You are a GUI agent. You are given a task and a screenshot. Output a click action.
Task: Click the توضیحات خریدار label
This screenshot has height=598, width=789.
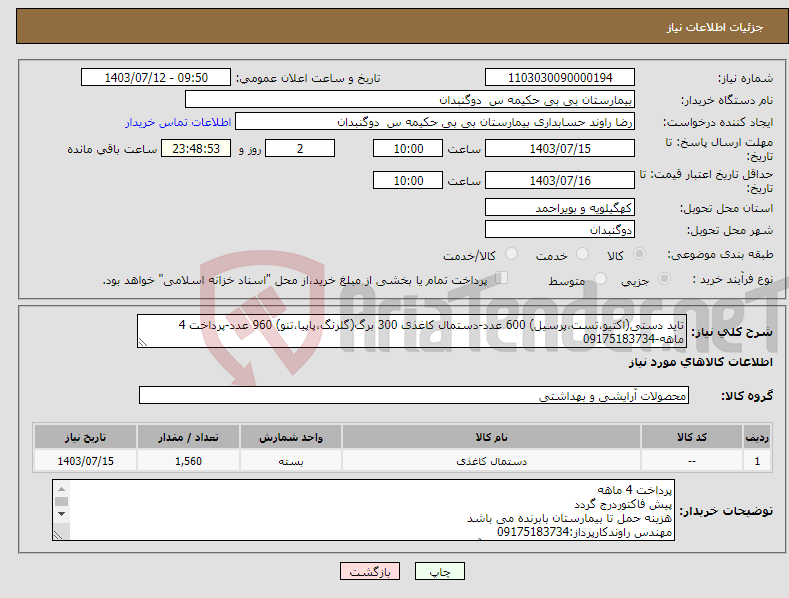[726, 511]
